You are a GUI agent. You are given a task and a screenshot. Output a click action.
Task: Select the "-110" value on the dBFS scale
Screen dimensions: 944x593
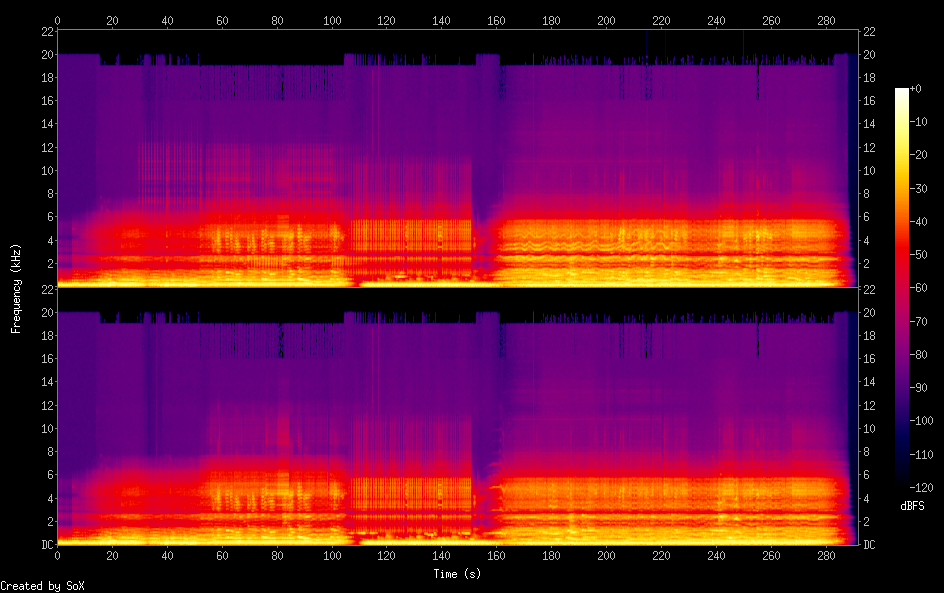[x=922, y=455]
